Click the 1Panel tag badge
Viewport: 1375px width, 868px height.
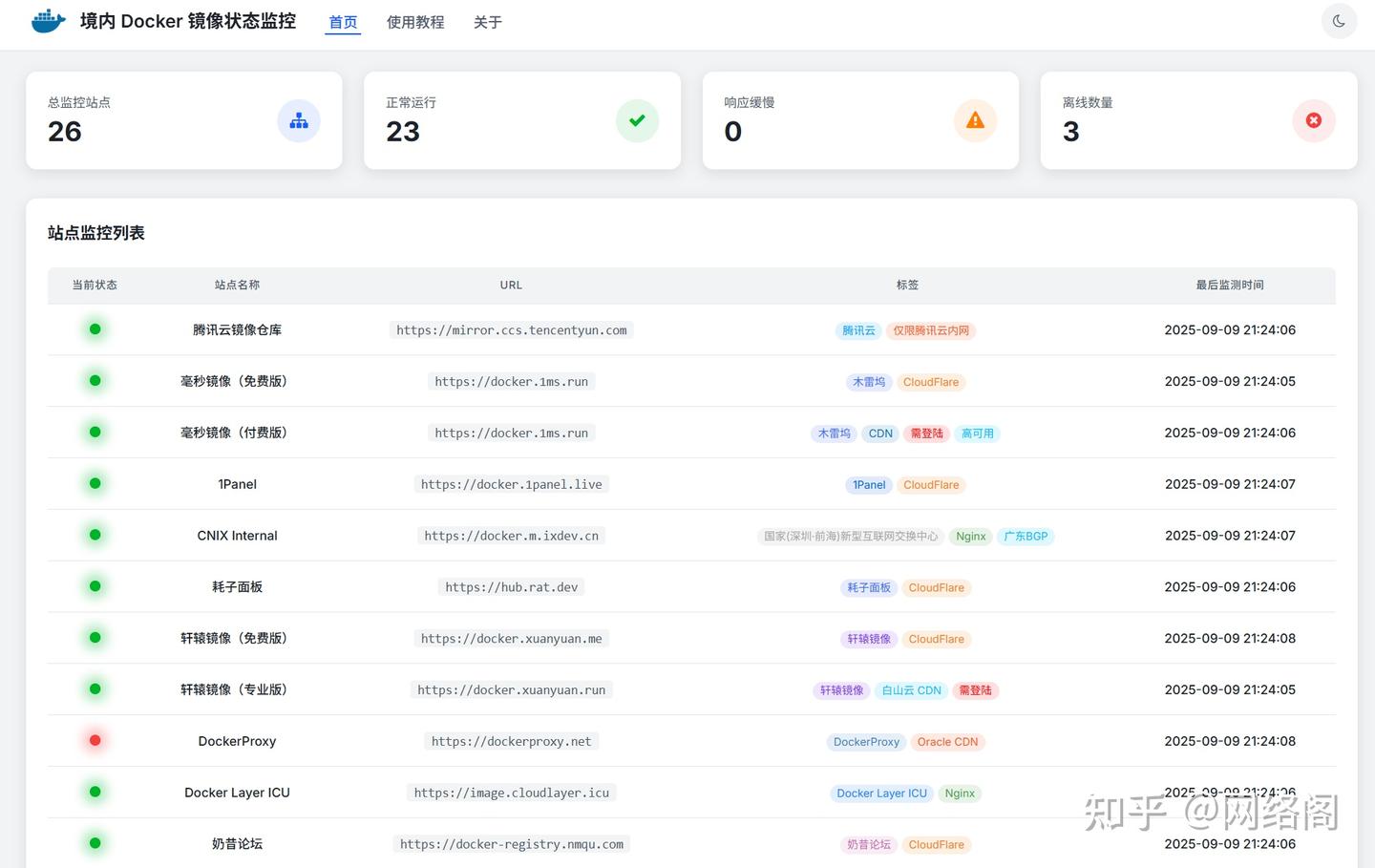[x=869, y=485]
